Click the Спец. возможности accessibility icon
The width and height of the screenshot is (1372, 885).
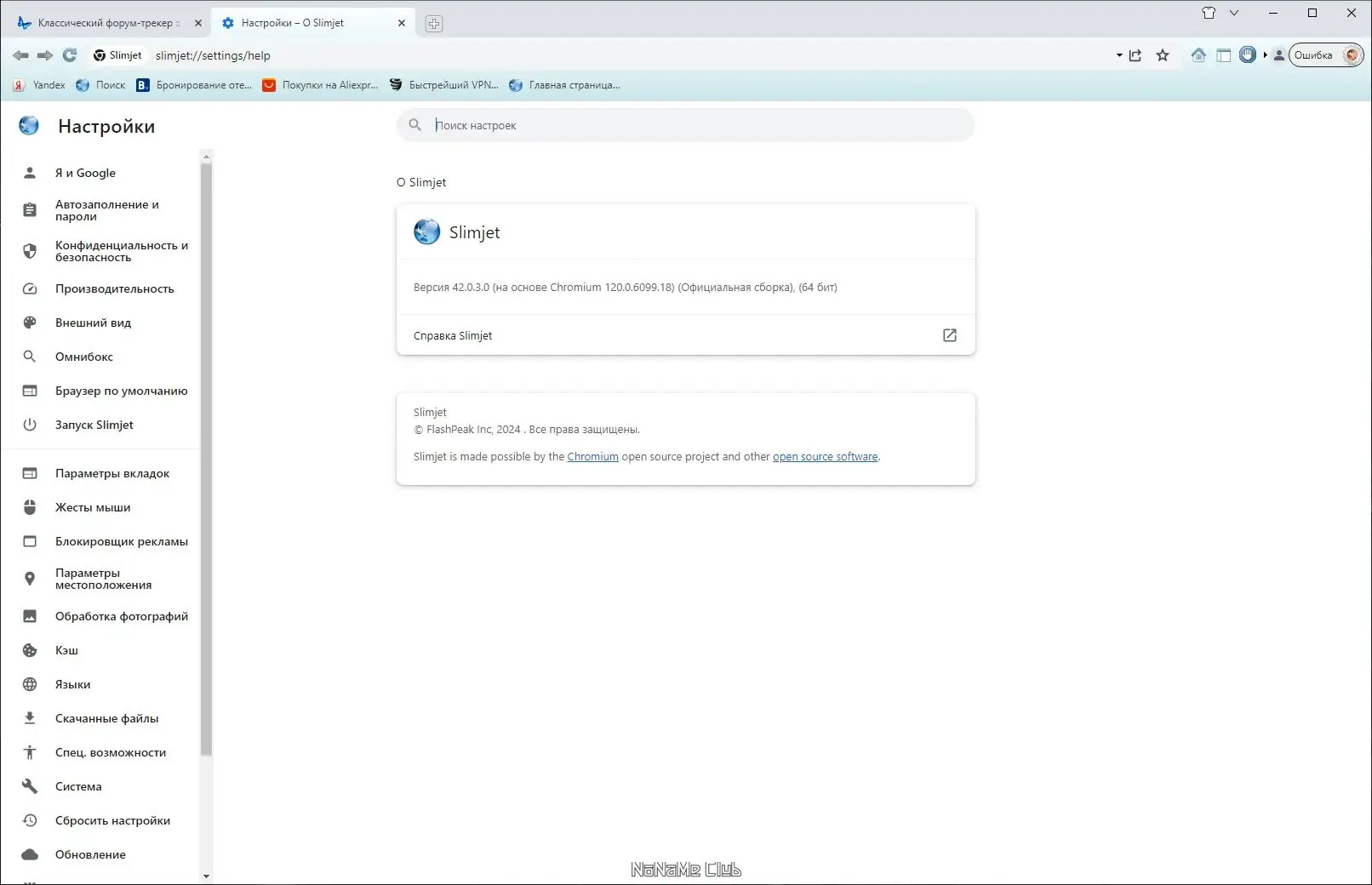pyautogui.click(x=30, y=752)
